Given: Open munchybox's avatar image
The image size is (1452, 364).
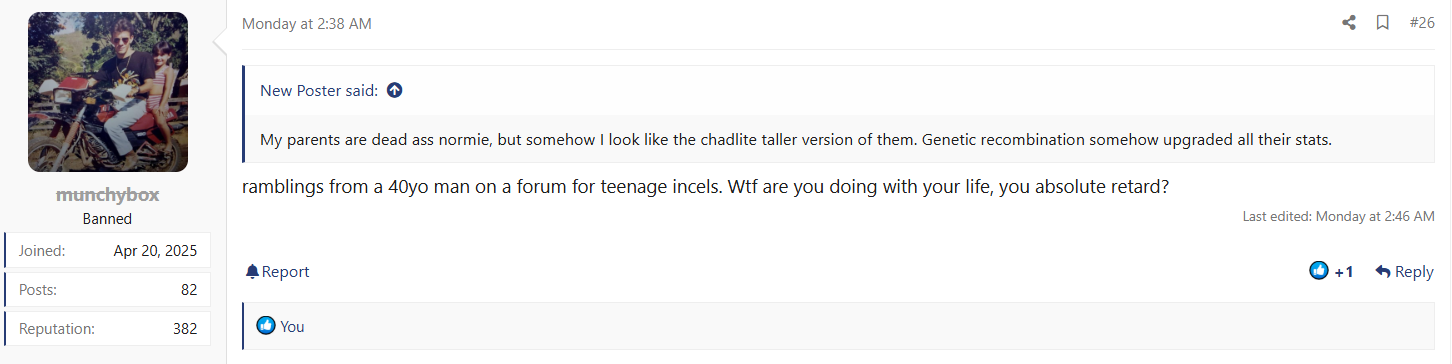Looking at the screenshot, I should tap(108, 92).
